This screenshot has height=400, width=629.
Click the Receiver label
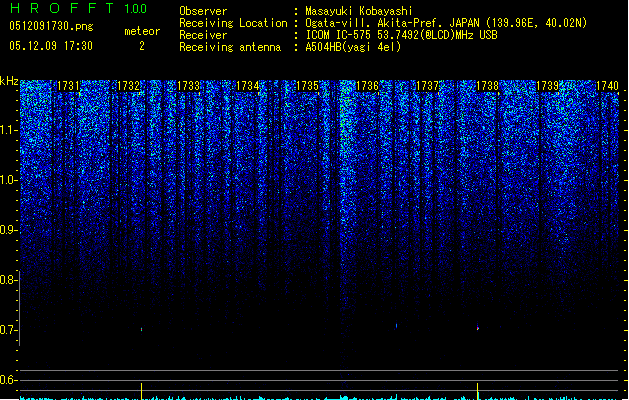[203, 35]
